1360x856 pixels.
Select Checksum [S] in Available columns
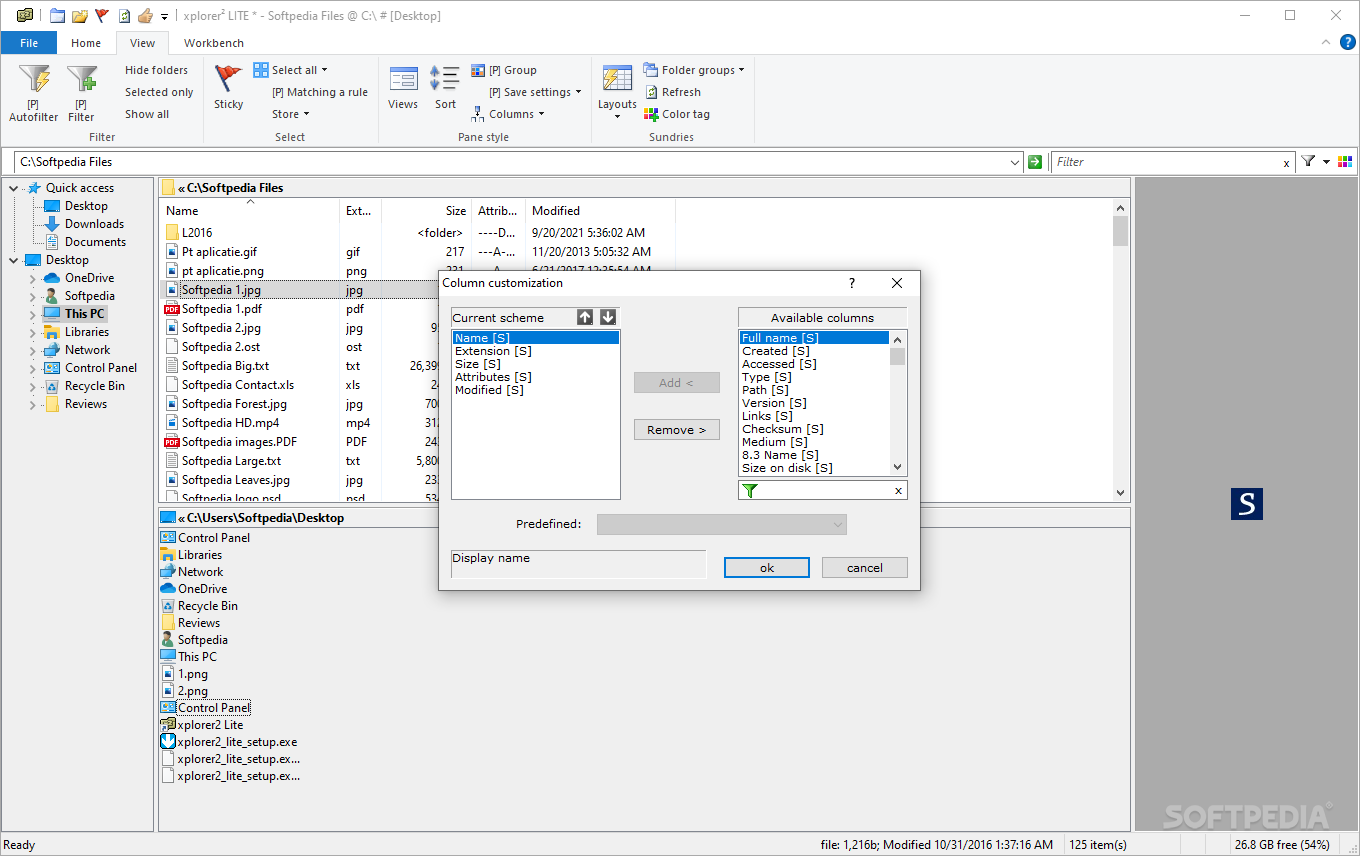(x=814, y=429)
